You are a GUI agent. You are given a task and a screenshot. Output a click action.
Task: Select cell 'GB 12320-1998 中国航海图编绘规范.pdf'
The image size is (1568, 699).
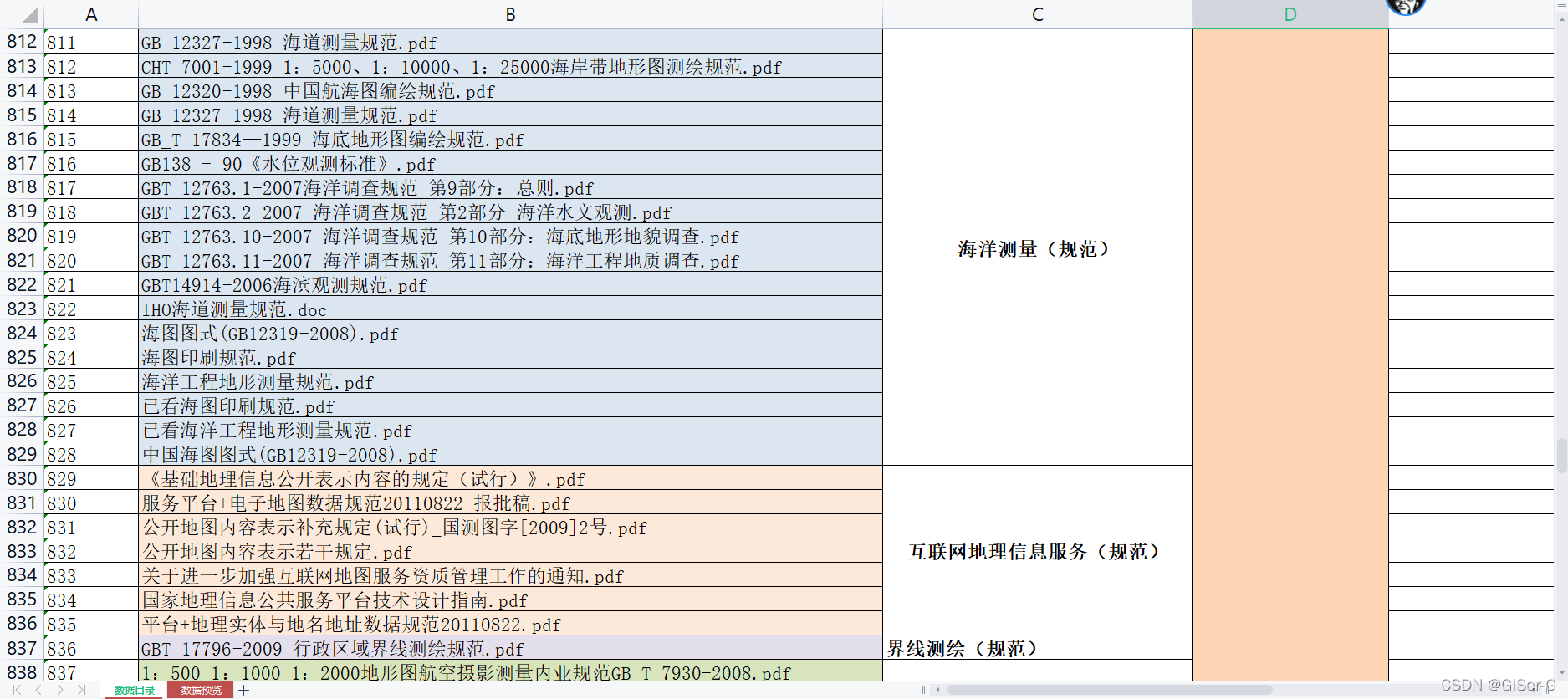click(510, 90)
